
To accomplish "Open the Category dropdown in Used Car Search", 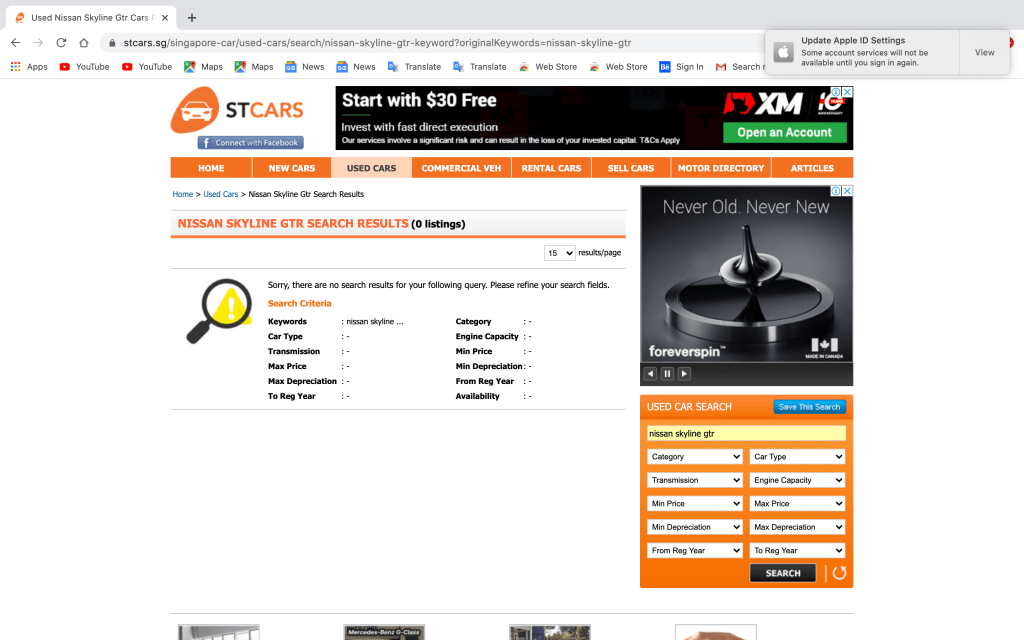I will coord(694,457).
